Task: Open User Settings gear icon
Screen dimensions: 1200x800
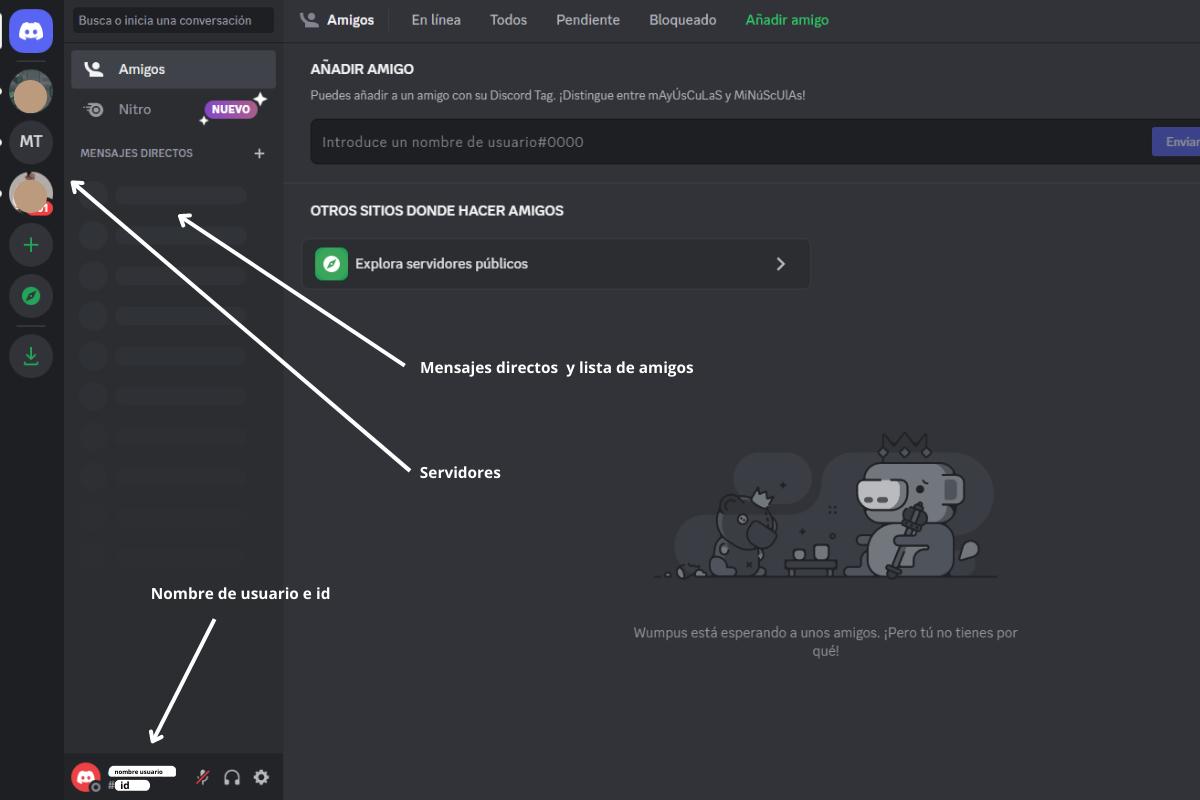Action: point(261,777)
